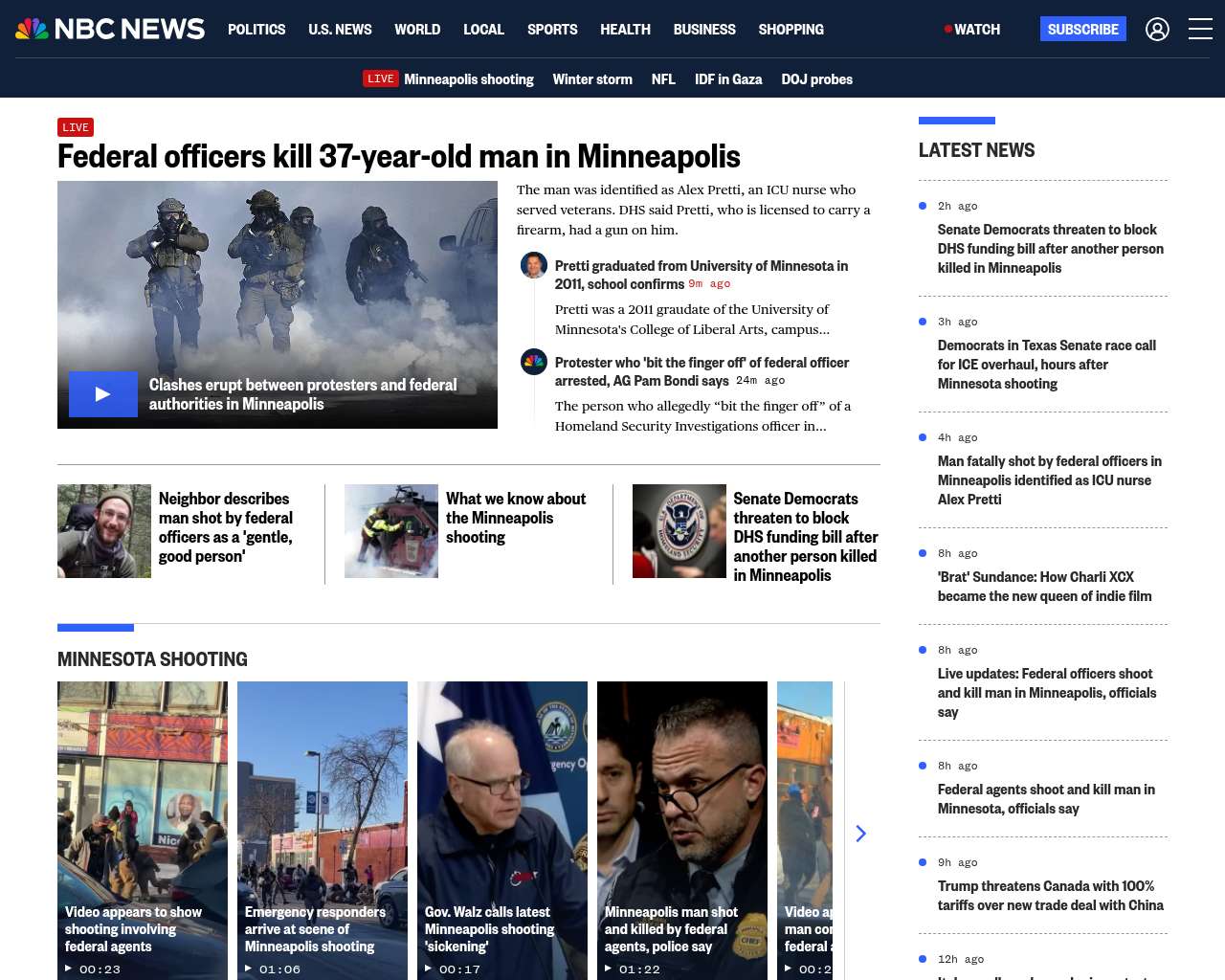Click the Minnesota Shooting section heading
The width and height of the screenshot is (1225, 980).
[152, 659]
